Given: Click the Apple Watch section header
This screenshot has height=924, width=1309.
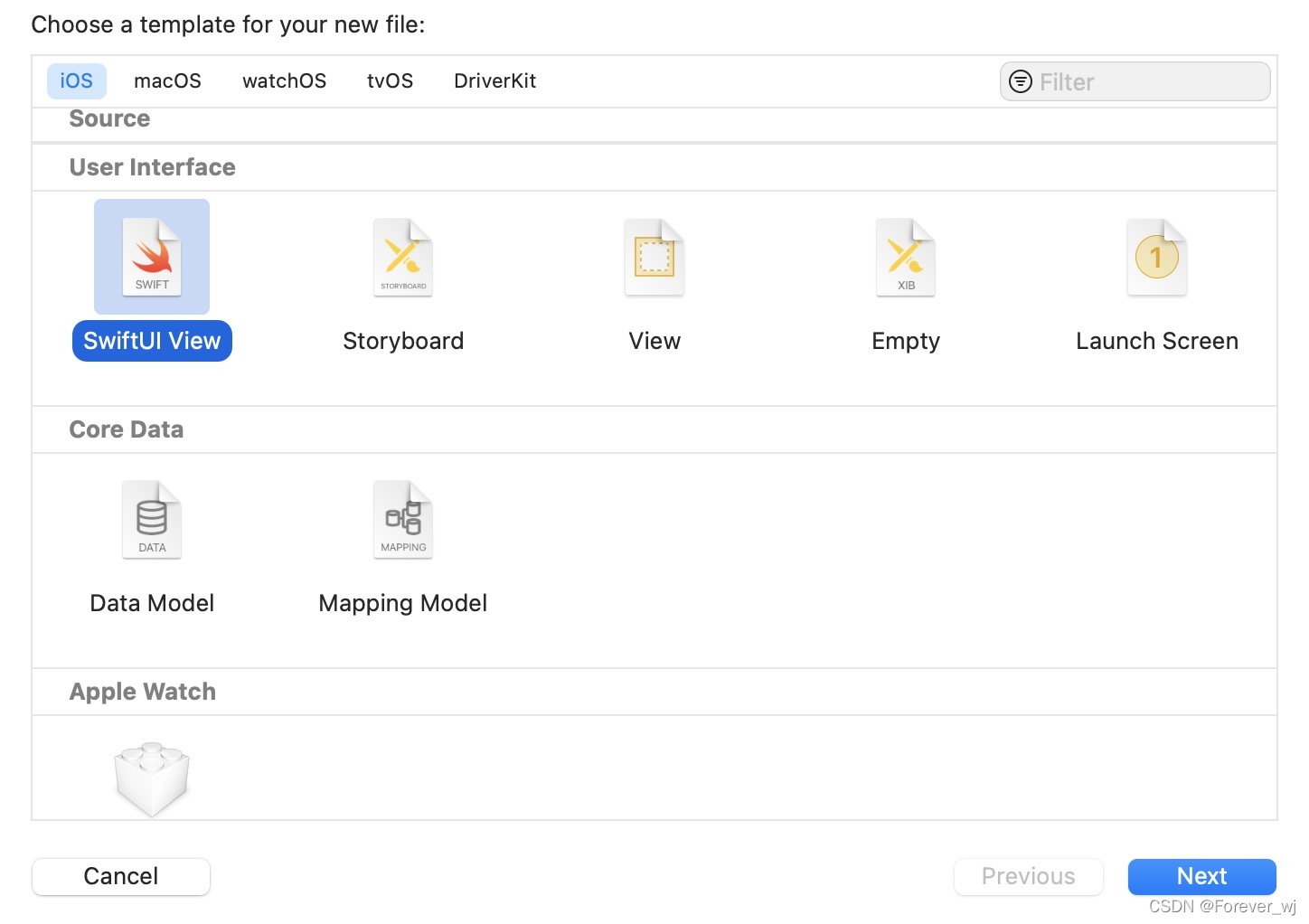Looking at the screenshot, I should [x=143, y=692].
